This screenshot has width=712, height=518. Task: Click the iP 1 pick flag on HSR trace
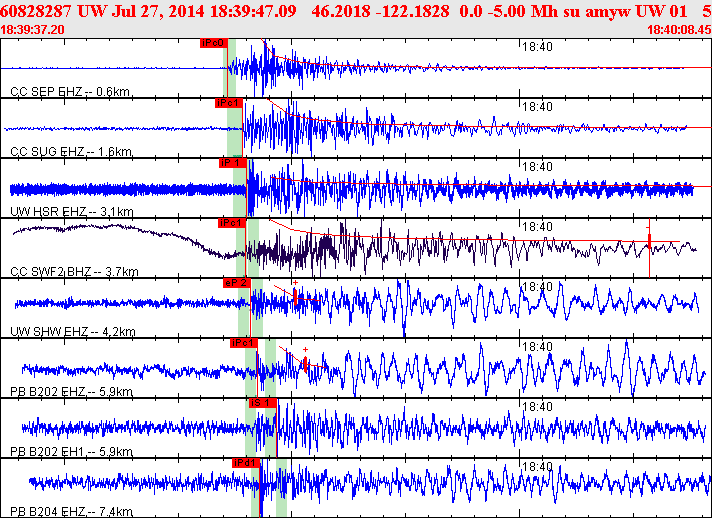231,162
